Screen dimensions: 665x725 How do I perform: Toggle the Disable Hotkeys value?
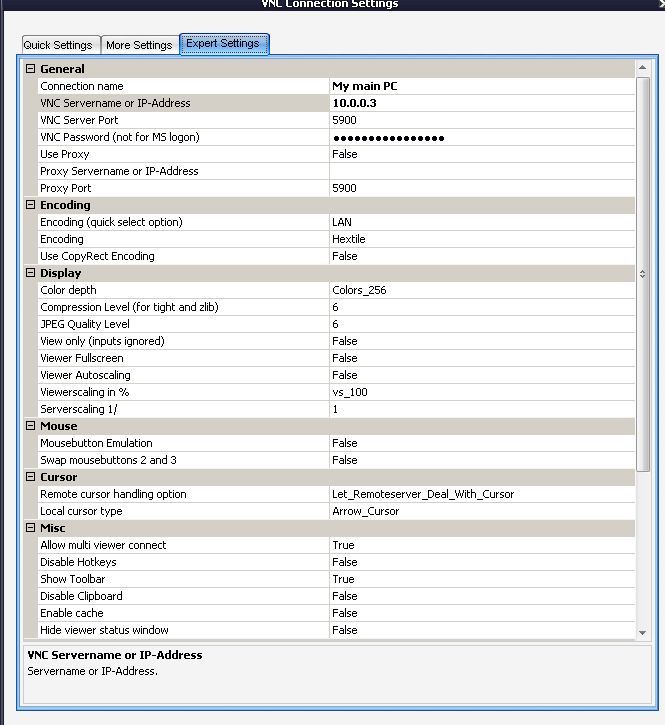coord(482,562)
